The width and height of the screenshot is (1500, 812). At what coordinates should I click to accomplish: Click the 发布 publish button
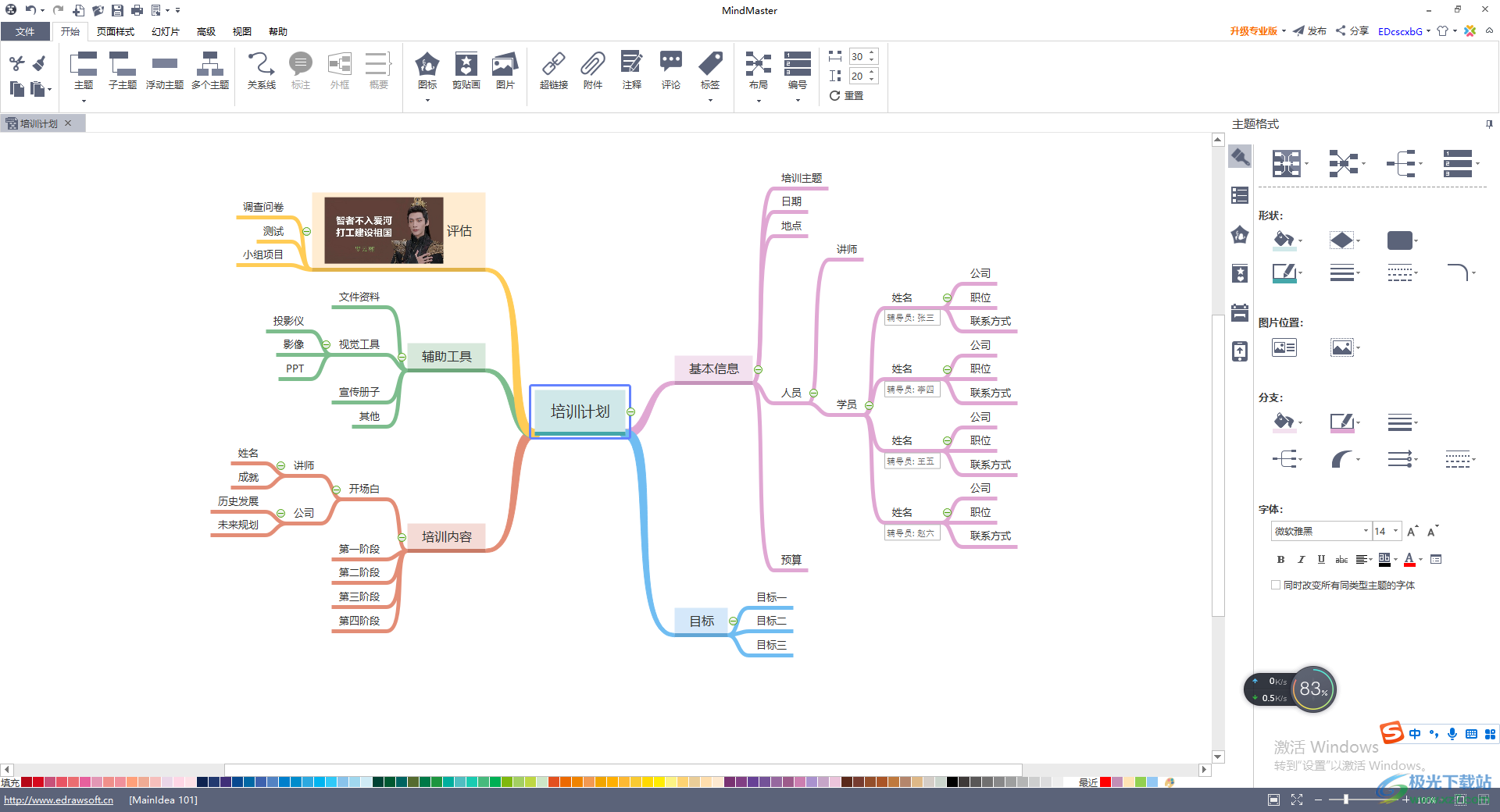tap(1309, 31)
